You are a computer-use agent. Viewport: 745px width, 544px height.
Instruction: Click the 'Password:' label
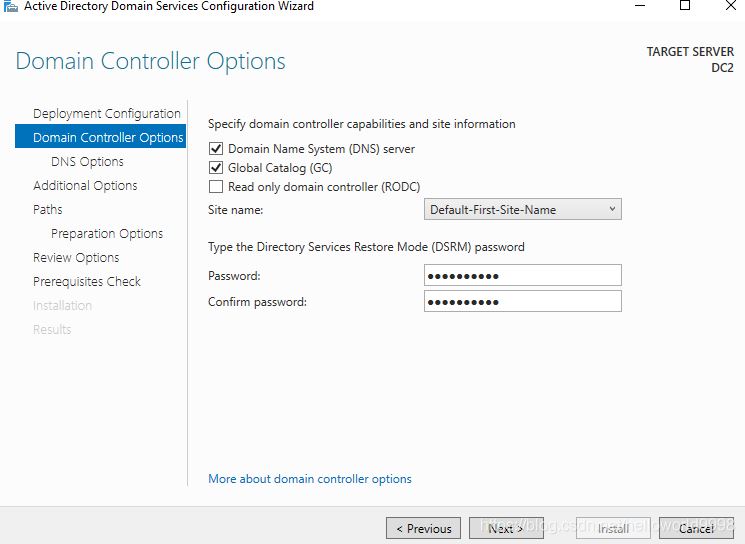click(234, 276)
